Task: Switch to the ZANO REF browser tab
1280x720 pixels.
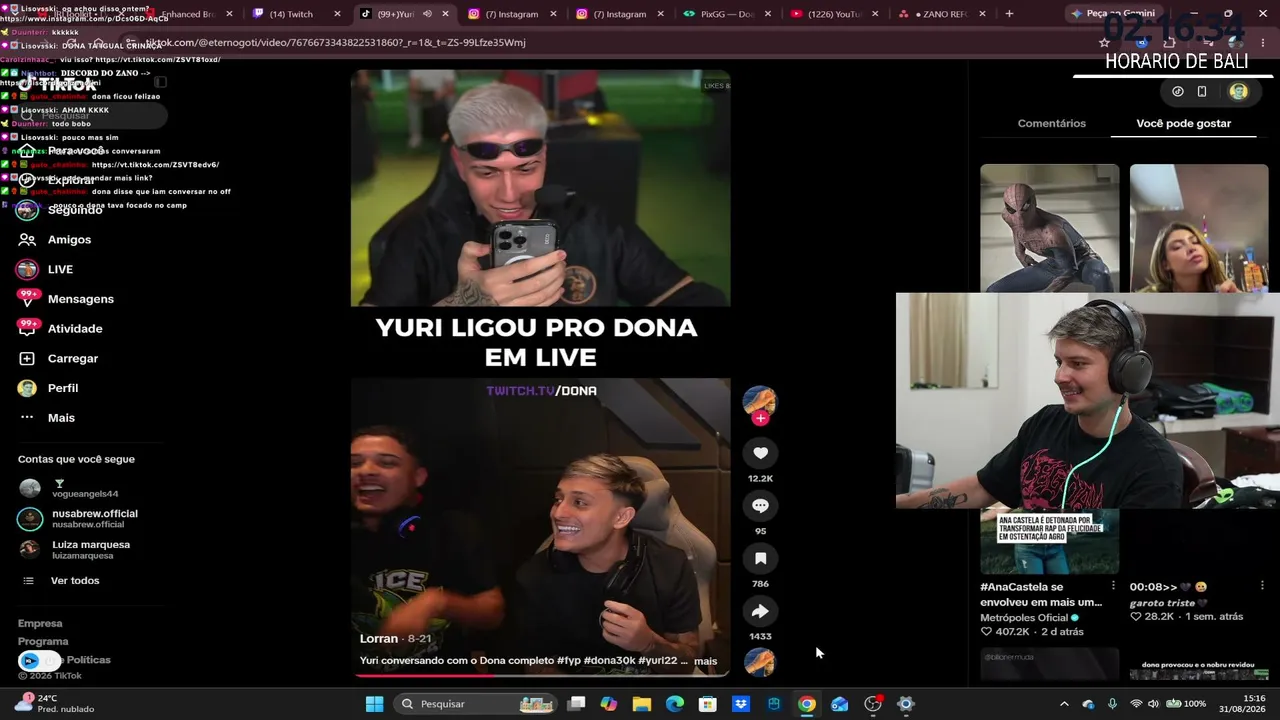Action: point(942,14)
